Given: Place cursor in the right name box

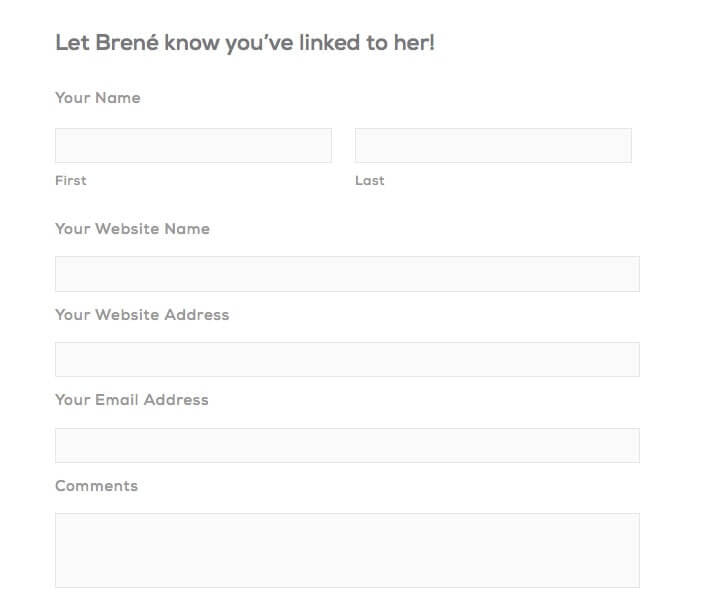Looking at the screenshot, I should point(493,145).
